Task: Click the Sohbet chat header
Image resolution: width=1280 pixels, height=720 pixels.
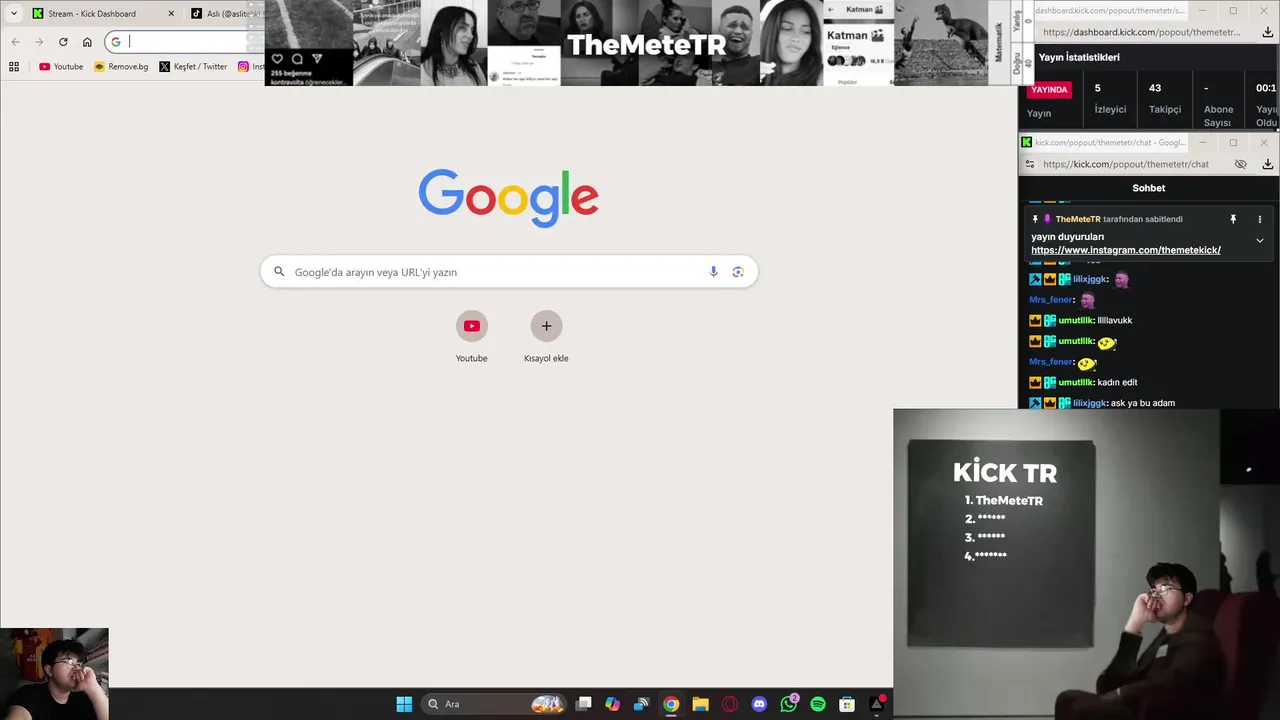Action: click(x=1149, y=188)
